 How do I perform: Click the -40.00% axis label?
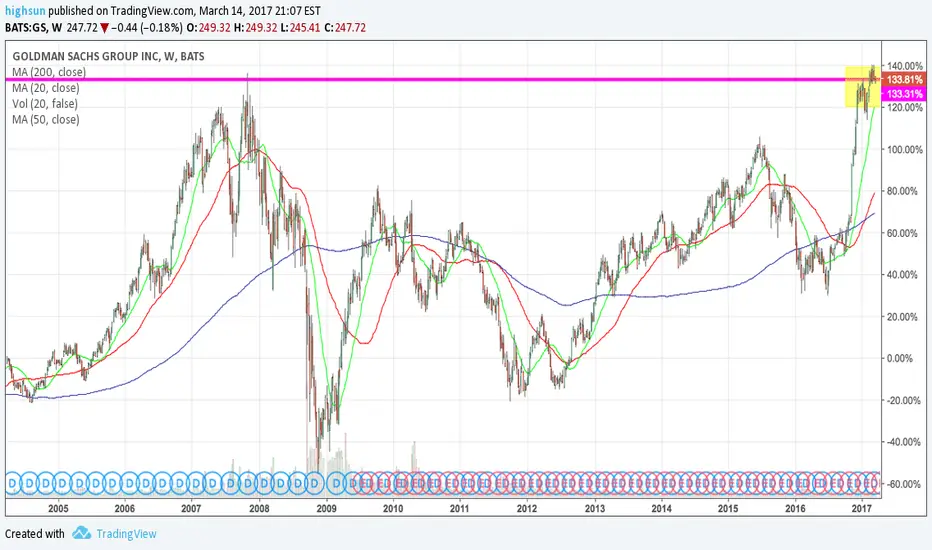[905, 442]
